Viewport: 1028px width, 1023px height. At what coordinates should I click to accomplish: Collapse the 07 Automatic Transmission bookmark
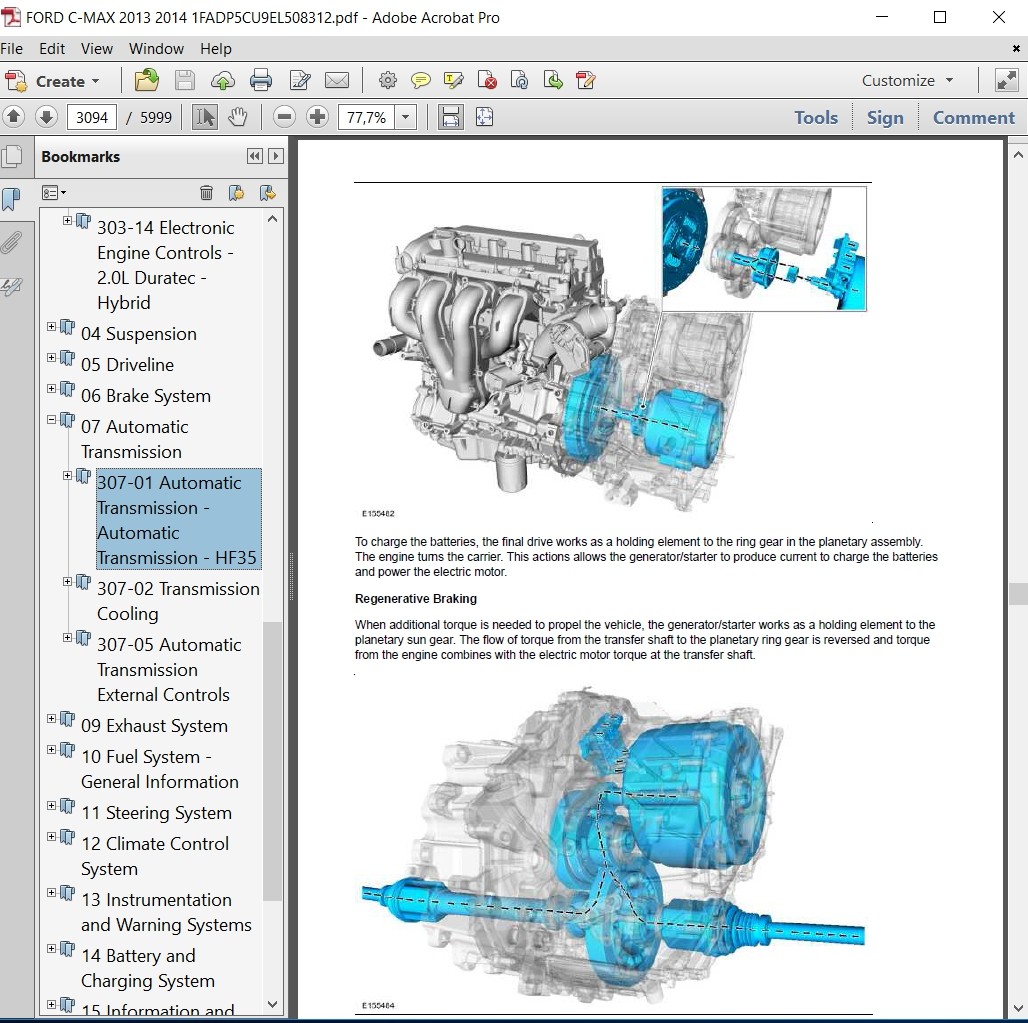[x=51, y=419]
